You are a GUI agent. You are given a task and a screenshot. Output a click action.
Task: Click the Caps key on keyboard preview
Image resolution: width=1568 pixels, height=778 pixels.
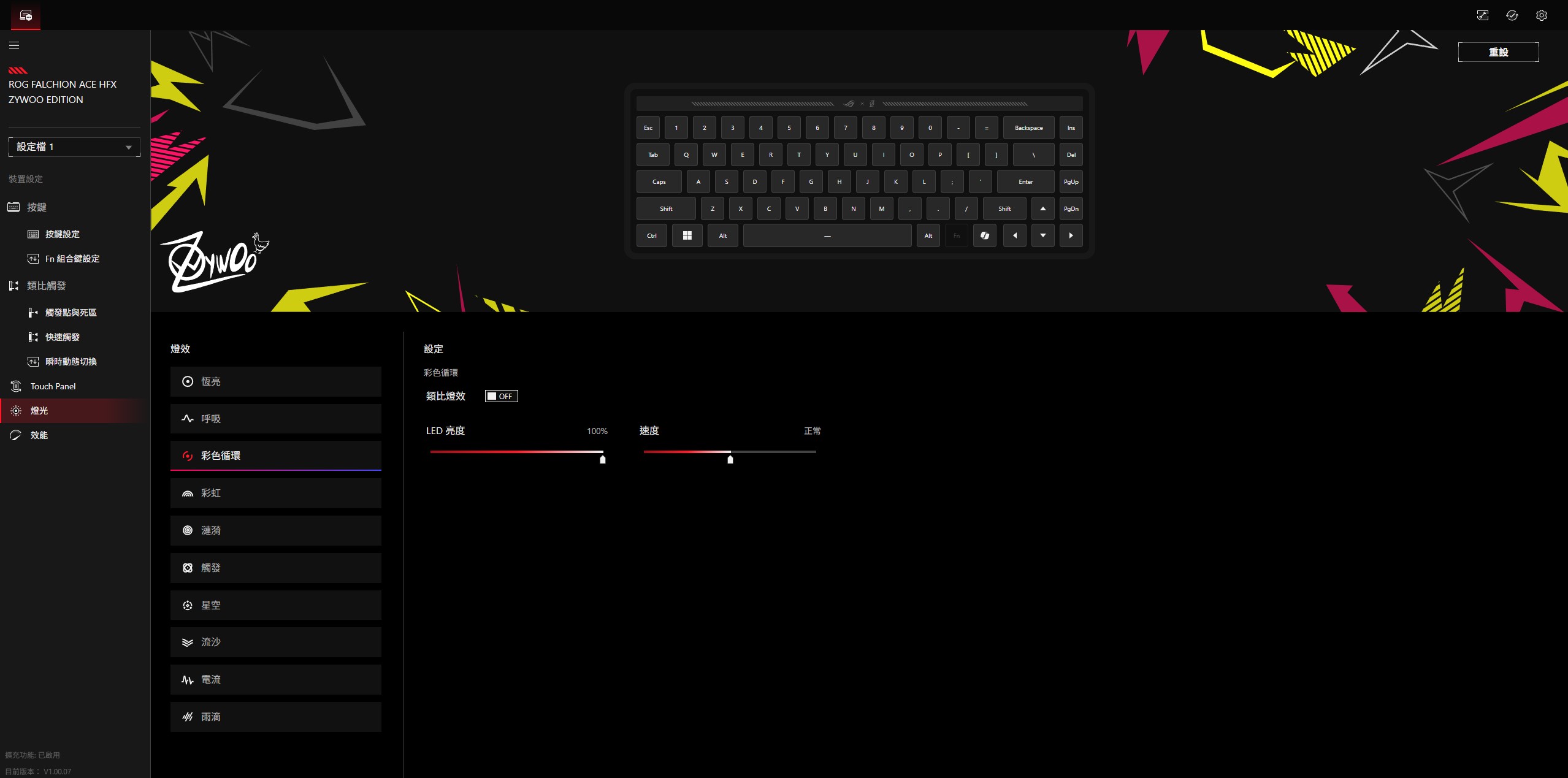point(659,182)
